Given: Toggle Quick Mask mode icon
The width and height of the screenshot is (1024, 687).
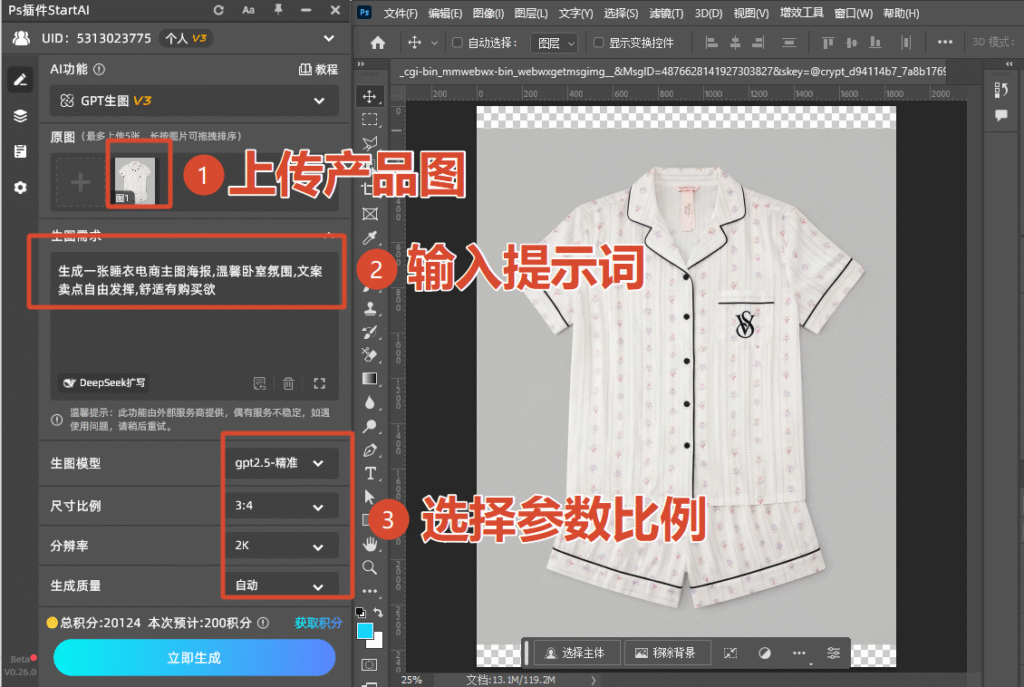Looking at the screenshot, I should click(370, 665).
